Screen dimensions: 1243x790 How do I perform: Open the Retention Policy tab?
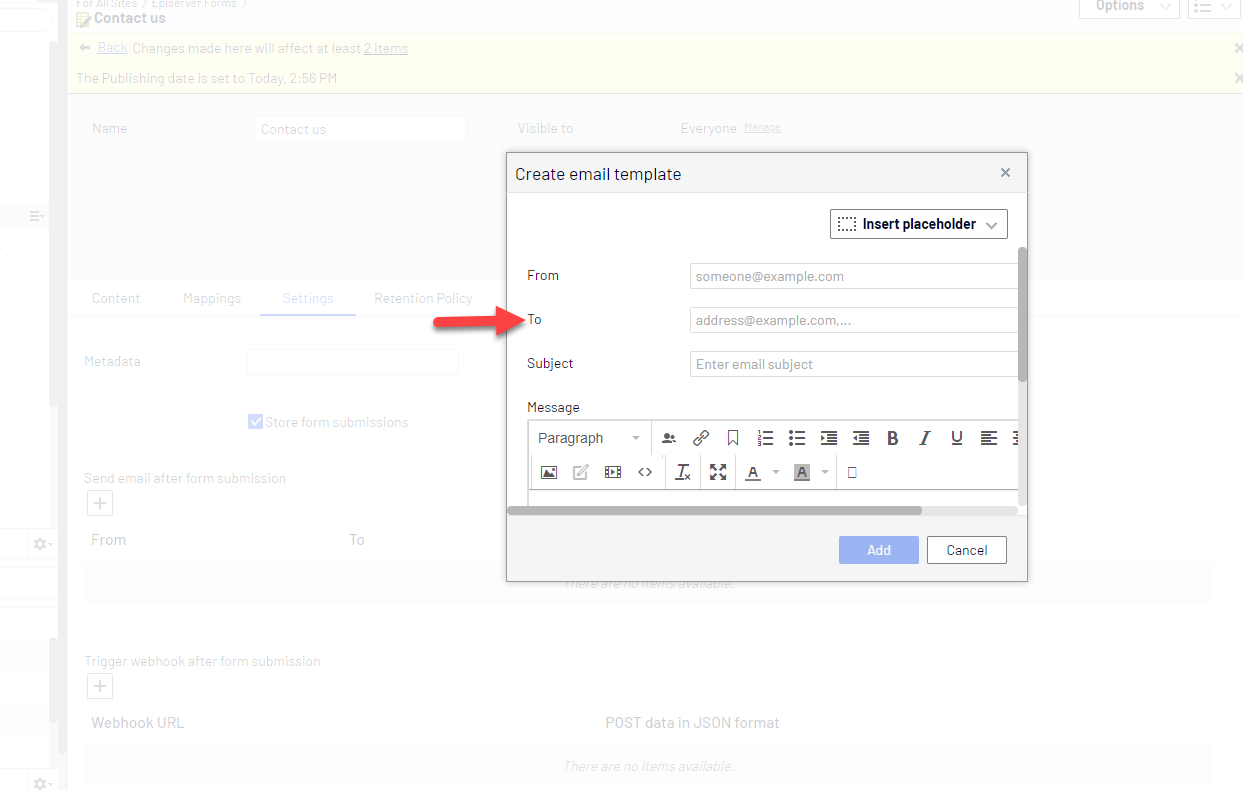(x=423, y=298)
